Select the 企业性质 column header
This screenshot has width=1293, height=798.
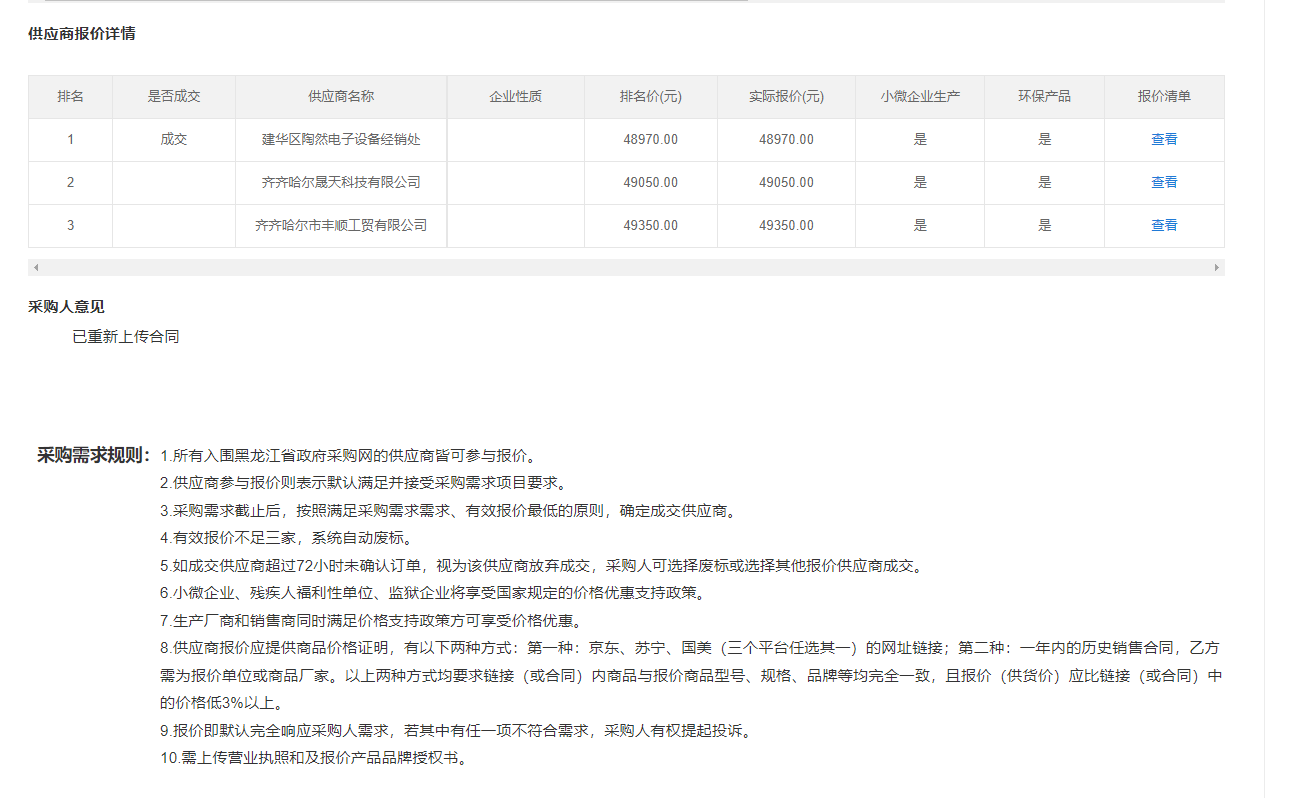(x=515, y=96)
